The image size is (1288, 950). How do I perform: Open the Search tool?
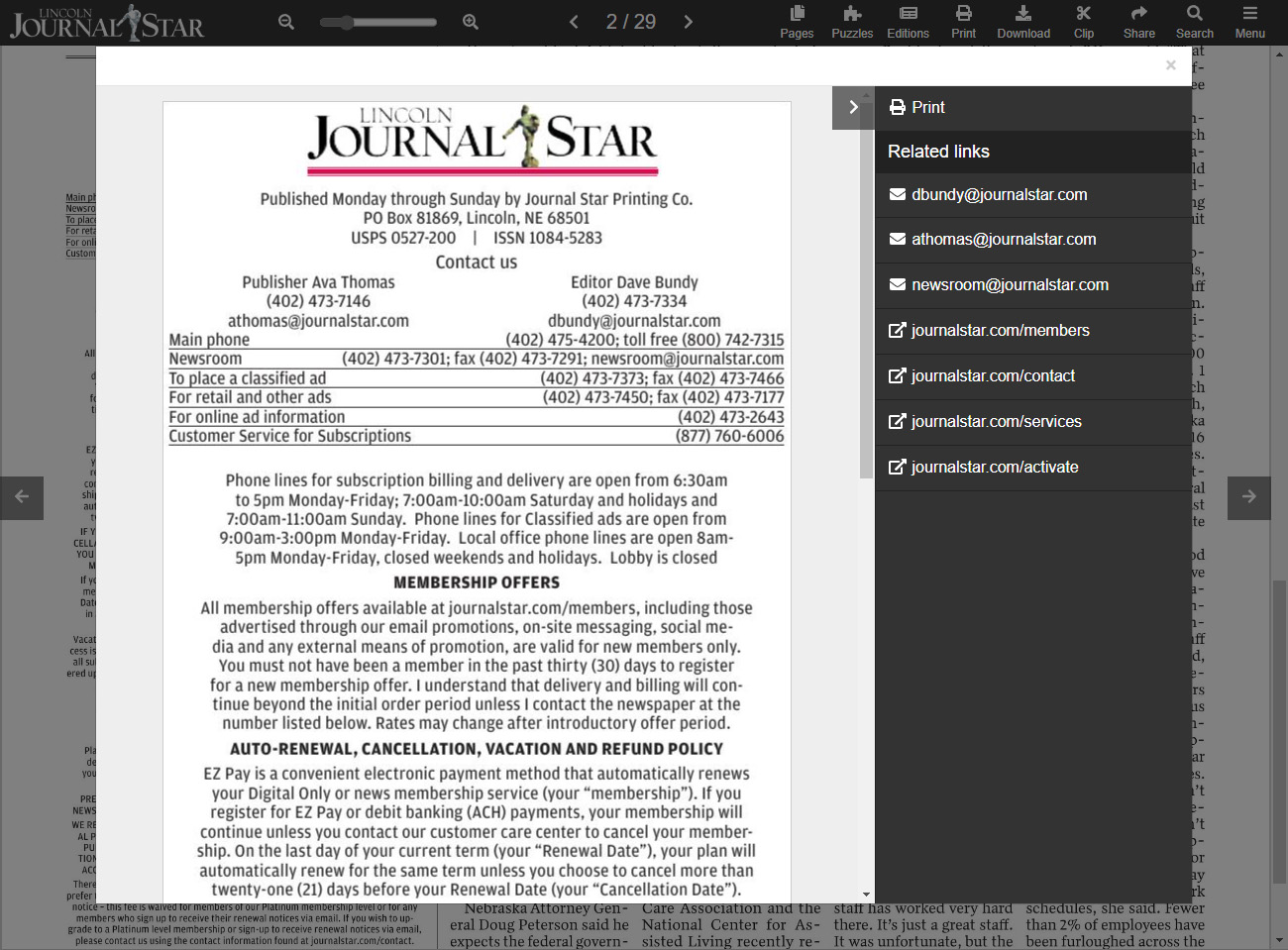pyautogui.click(x=1194, y=22)
